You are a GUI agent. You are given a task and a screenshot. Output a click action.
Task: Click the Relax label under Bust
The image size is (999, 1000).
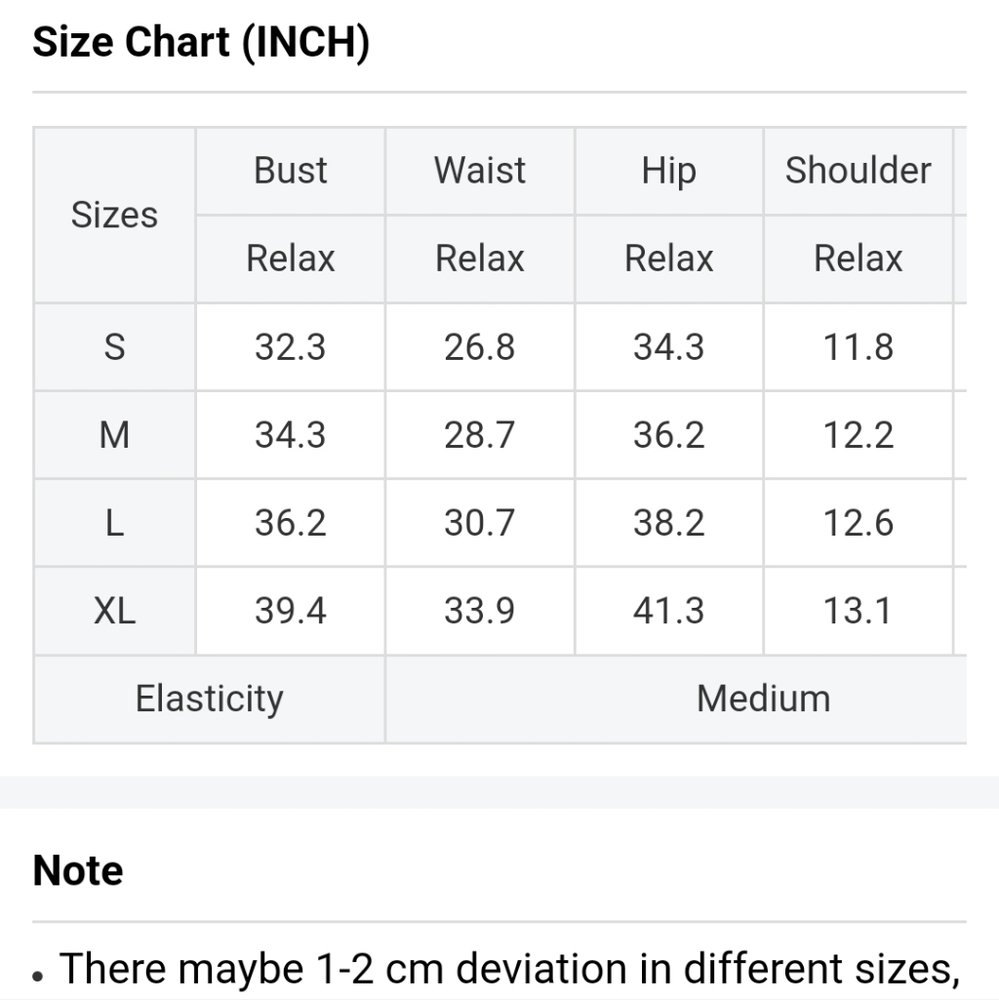(290, 258)
